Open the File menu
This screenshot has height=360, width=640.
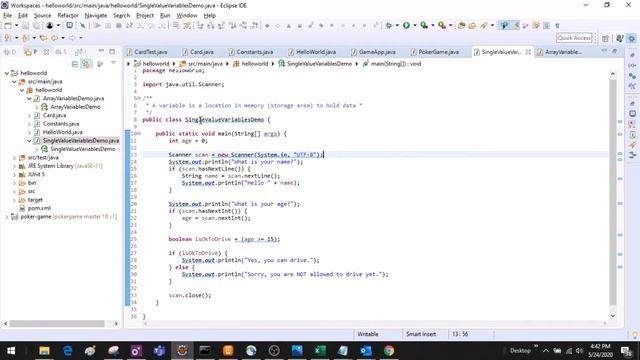[x=7, y=15]
